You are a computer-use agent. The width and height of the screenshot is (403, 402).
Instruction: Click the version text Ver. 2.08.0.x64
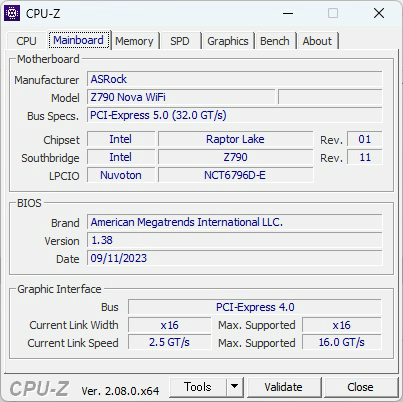pos(120,391)
